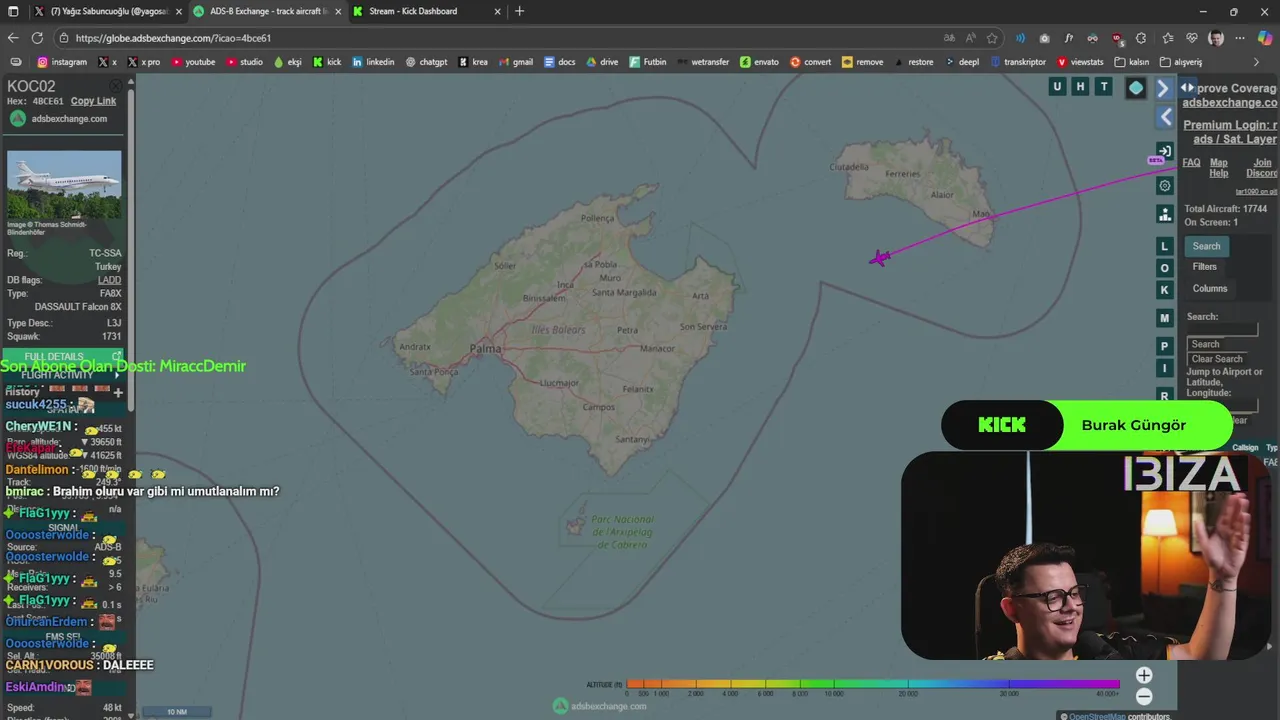
Task: Open the alışveriş bookmark folder
Action: pyautogui.click(x=1181, y=62)
